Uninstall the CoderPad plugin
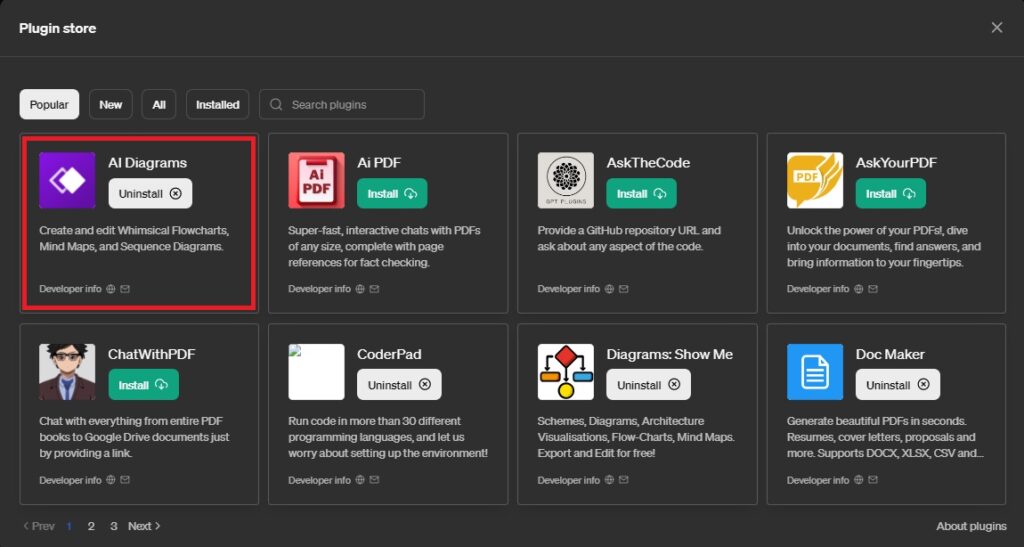This screenshot has width=1024, height=547. [x=399, y=385]
